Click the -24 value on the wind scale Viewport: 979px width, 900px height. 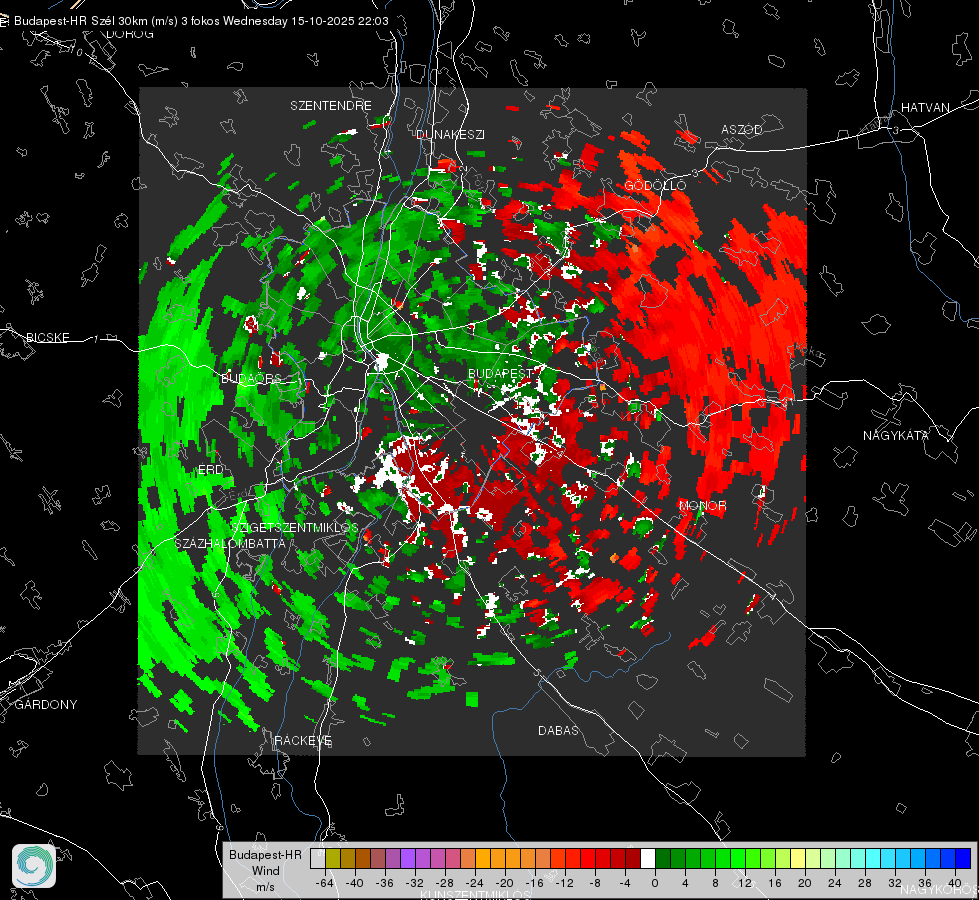(475, 883)
